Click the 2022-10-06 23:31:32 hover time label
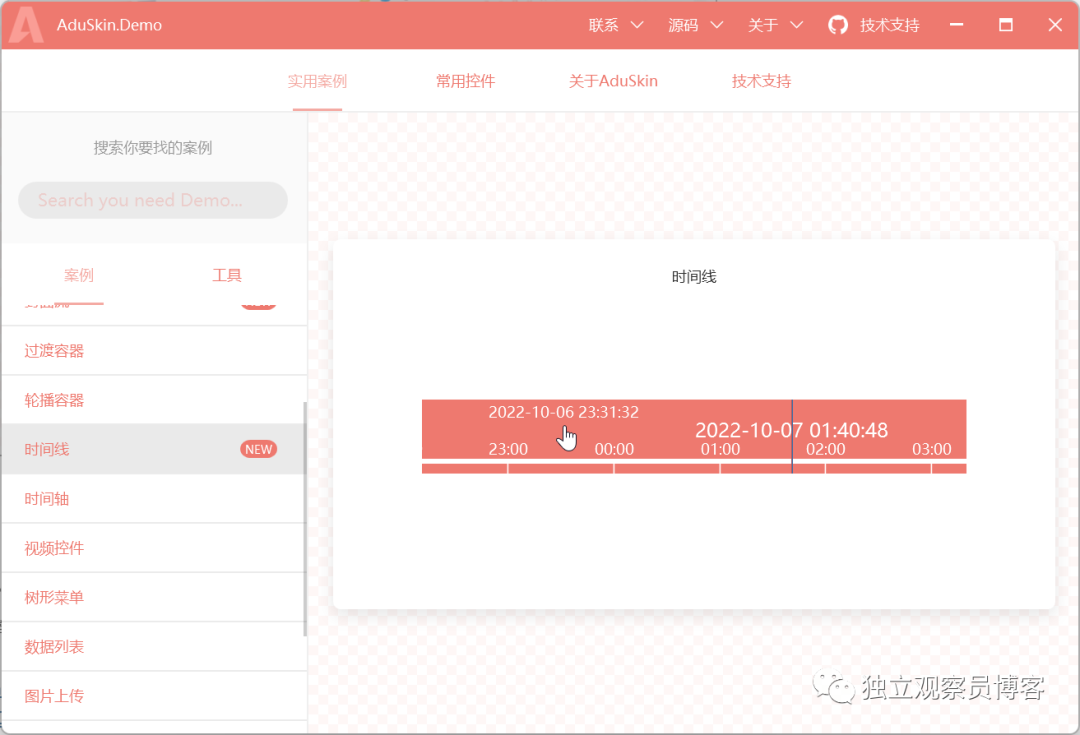The image size is (1080, 735). pyautogui.click(x=563, y=412)
